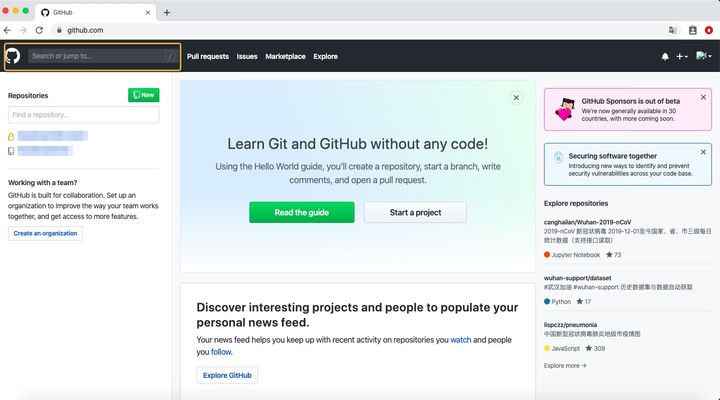Click the red Opera-style extension icon

click(709, 30)
